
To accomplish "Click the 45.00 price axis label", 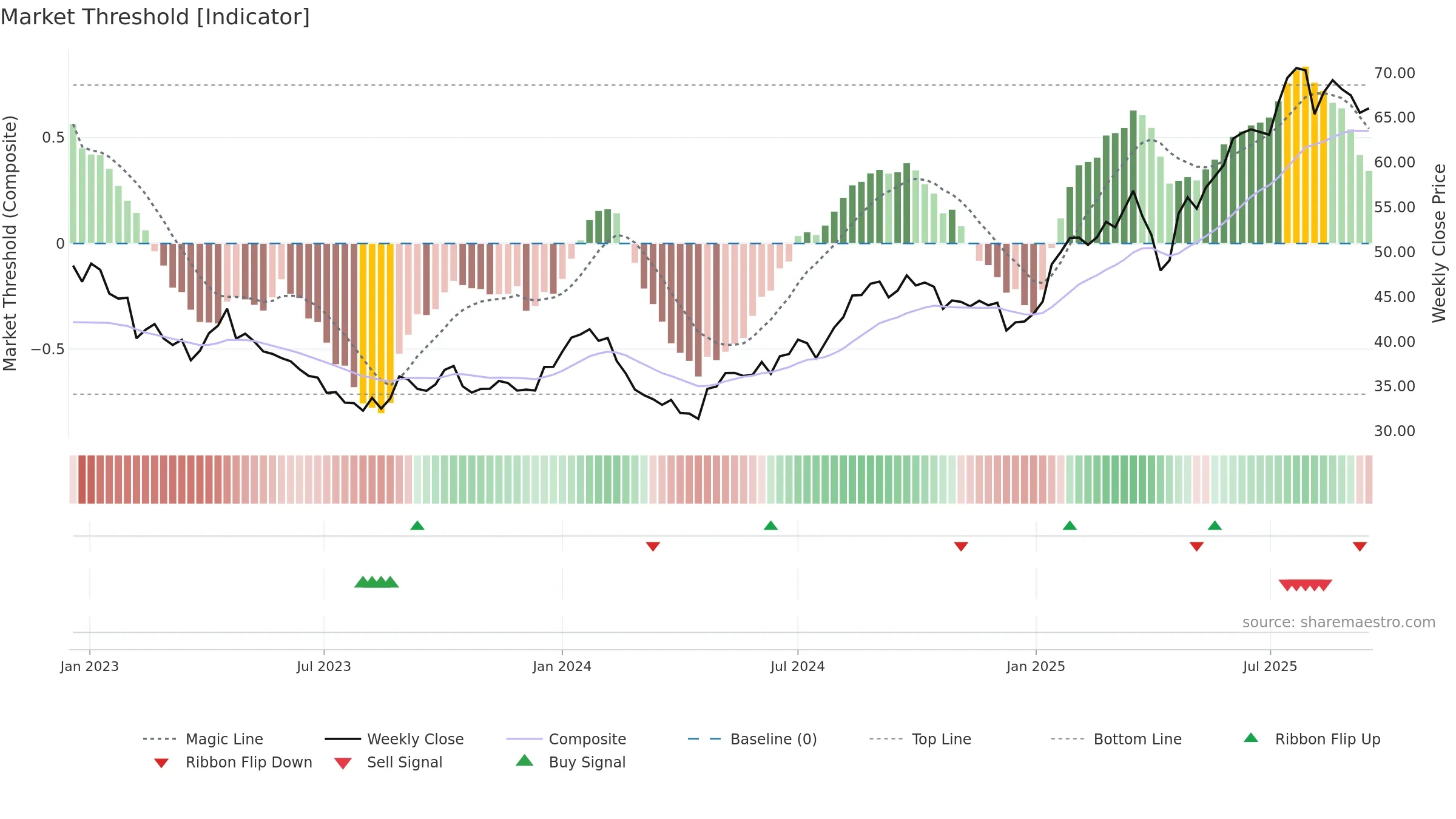I will (1395, 297).
